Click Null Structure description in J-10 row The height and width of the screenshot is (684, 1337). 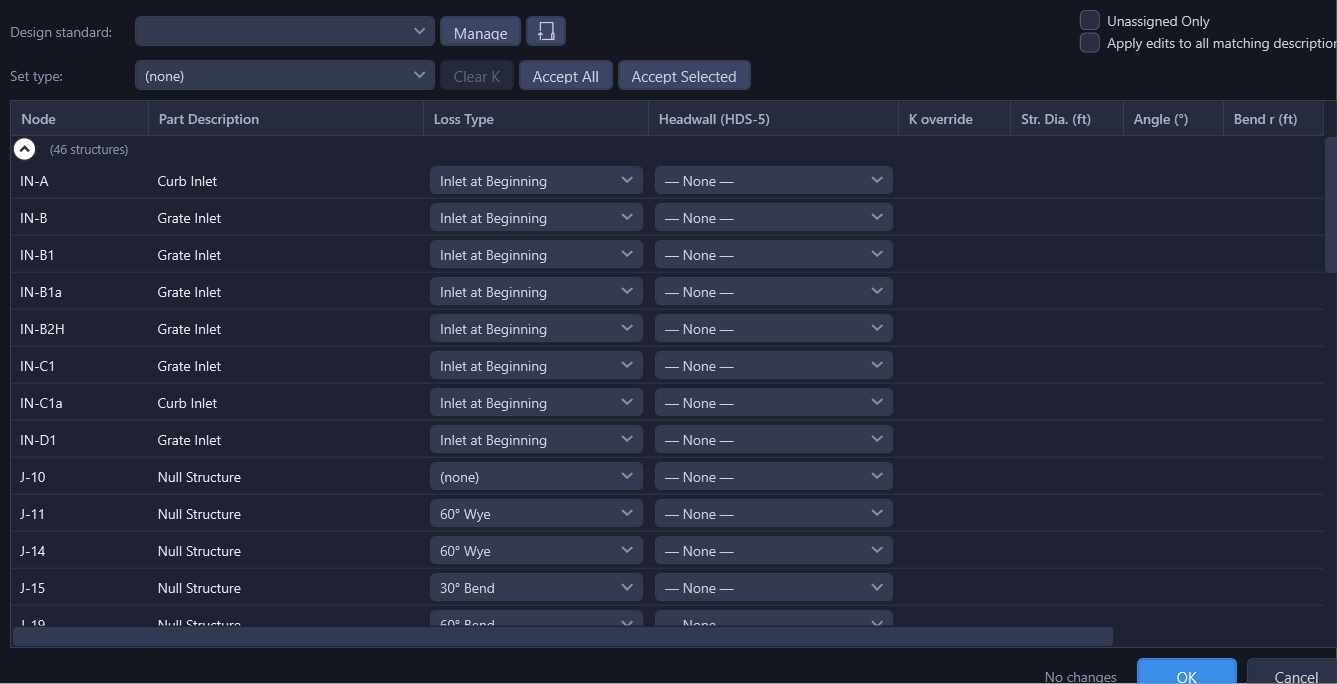pyautogui.click(x=199, y=477)
